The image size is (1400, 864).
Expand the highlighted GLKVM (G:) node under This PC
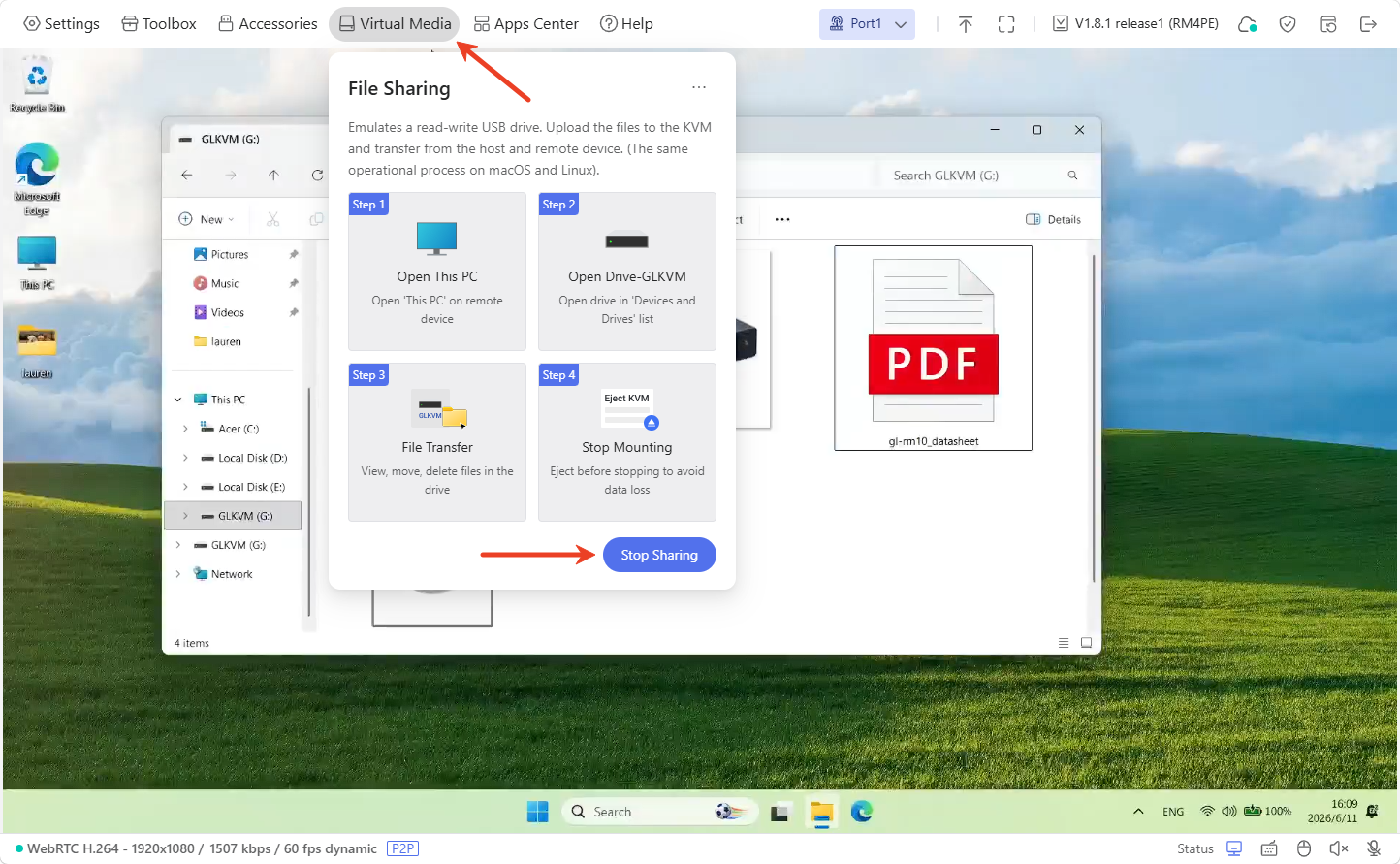coord(185,516)
